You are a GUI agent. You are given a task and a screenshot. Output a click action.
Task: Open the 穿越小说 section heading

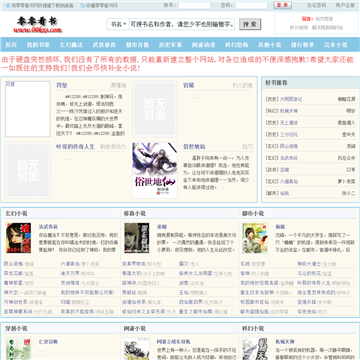click(x=16, y=329)
